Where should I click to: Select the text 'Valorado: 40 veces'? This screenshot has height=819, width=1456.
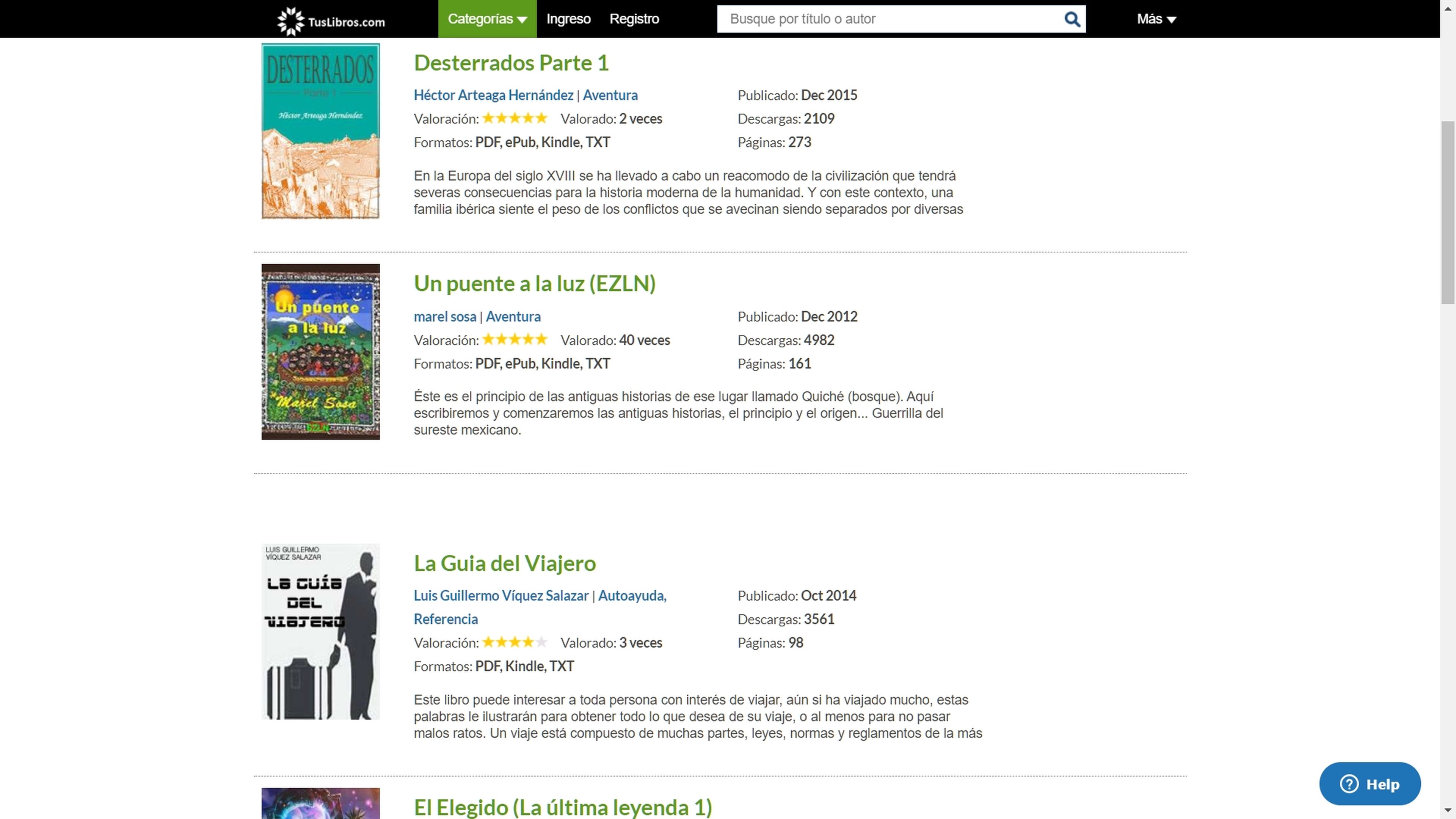click(615, 340)
